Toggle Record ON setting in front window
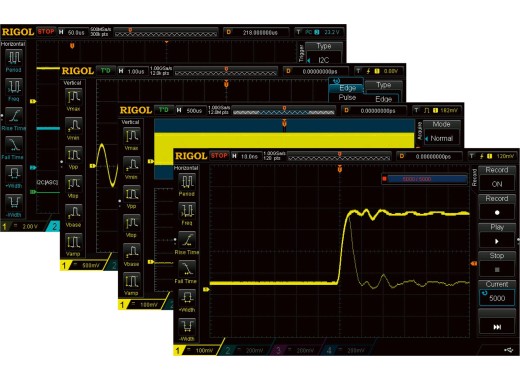 [x=497, y=178]
